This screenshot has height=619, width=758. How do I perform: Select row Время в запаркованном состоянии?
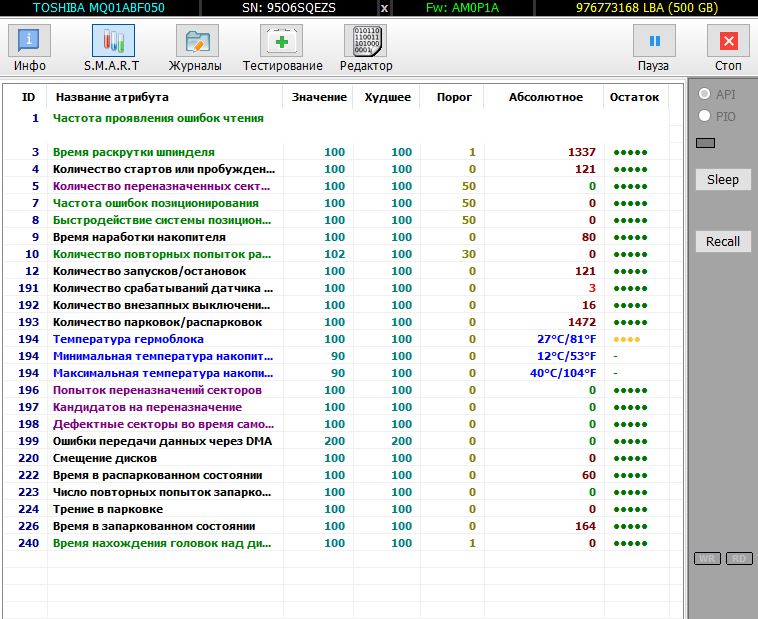click(x=336, y=526)
